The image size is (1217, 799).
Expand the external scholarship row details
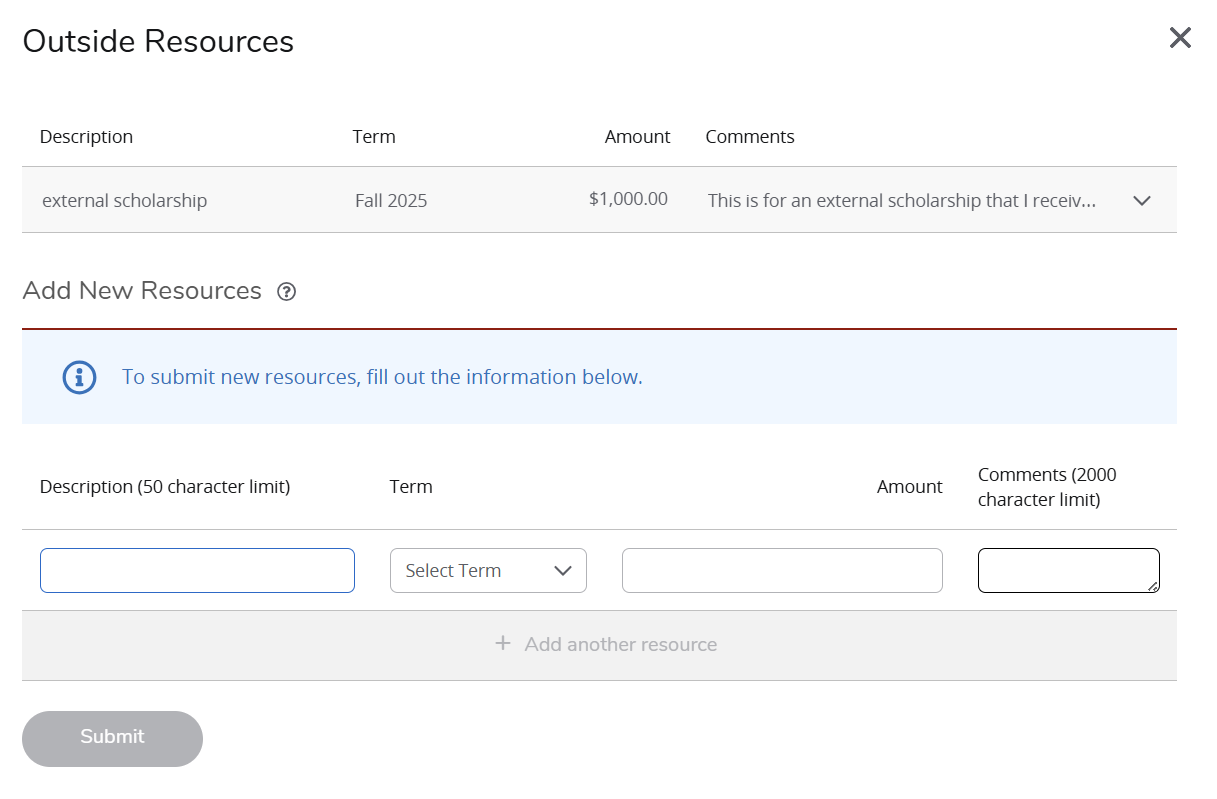click(x=1141, y=200)
